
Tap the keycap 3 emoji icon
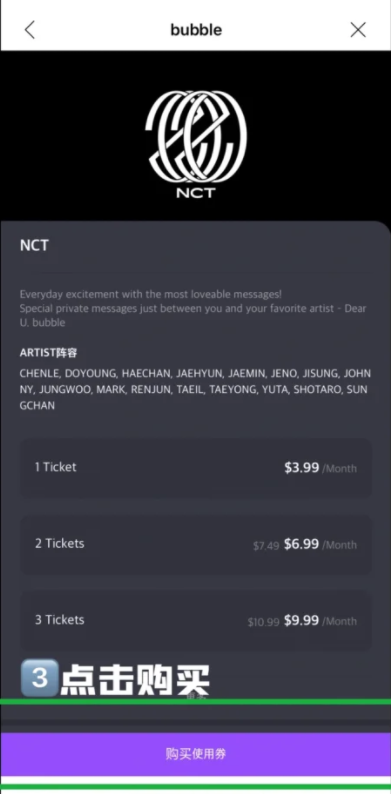pos(39,678)
